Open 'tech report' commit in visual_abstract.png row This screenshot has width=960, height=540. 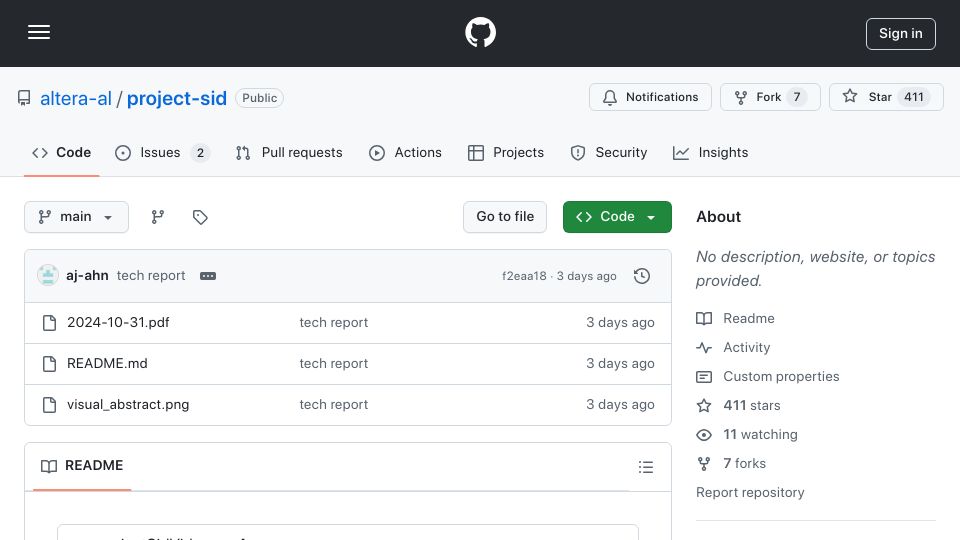coord(334,405)
